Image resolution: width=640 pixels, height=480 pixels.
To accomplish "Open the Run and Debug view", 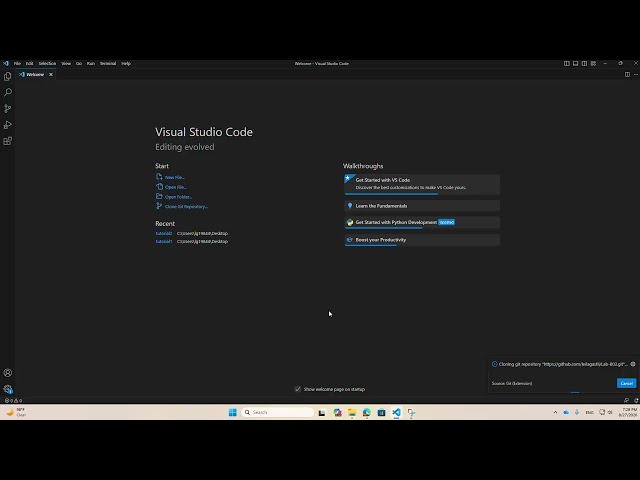I will [x=7, y=125].
